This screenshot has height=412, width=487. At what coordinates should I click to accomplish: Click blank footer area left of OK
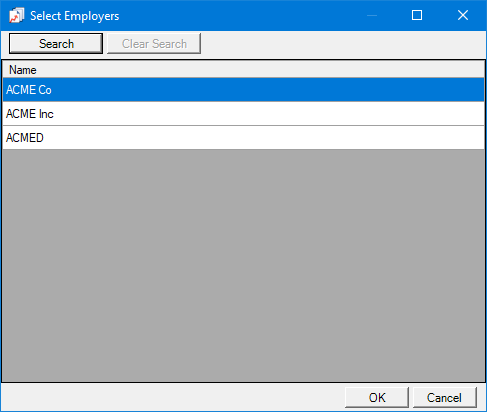pos(173,397)
